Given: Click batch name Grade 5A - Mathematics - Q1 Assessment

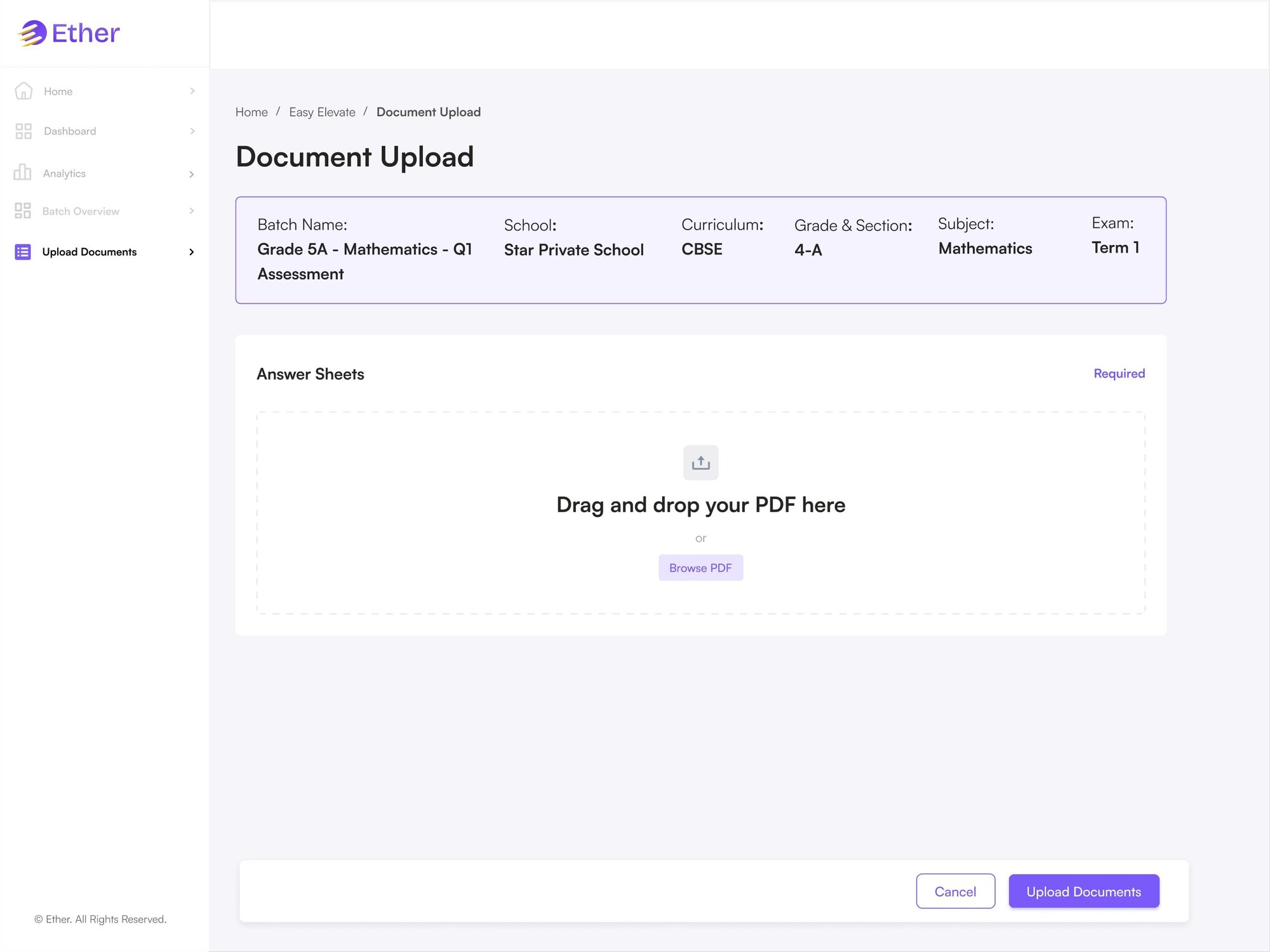Looking at the screenshot, I should tap(364, 261).
